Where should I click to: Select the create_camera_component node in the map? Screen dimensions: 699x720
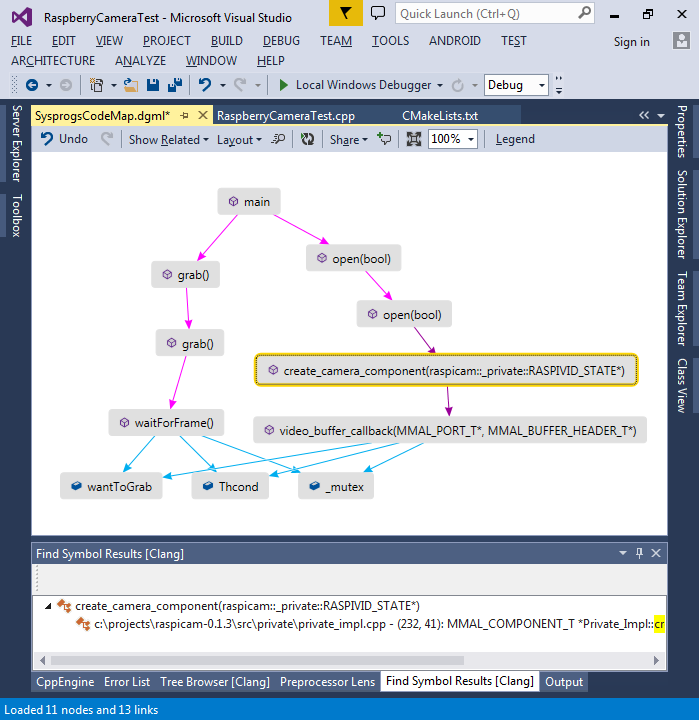coord(446,370)
